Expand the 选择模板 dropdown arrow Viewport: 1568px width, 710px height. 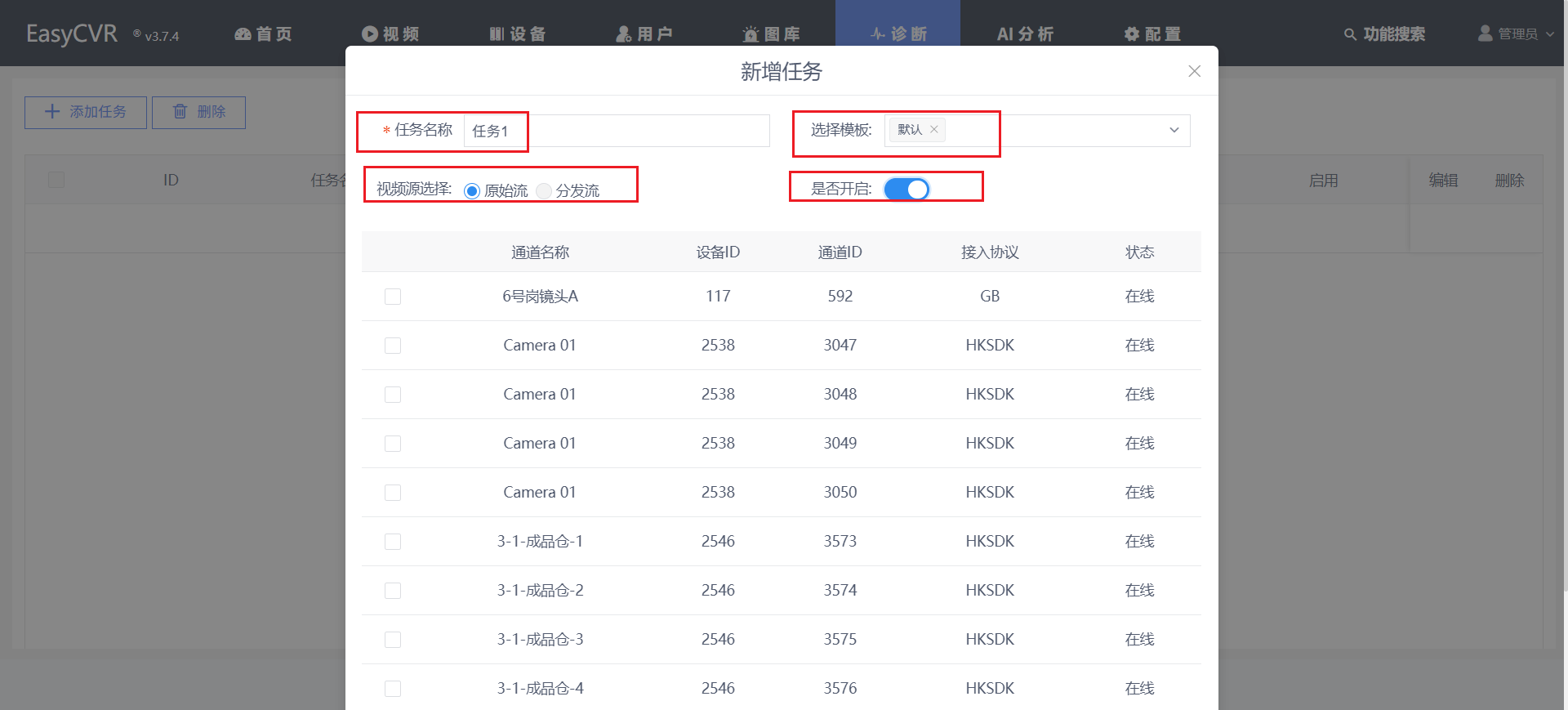[1174, 131]
